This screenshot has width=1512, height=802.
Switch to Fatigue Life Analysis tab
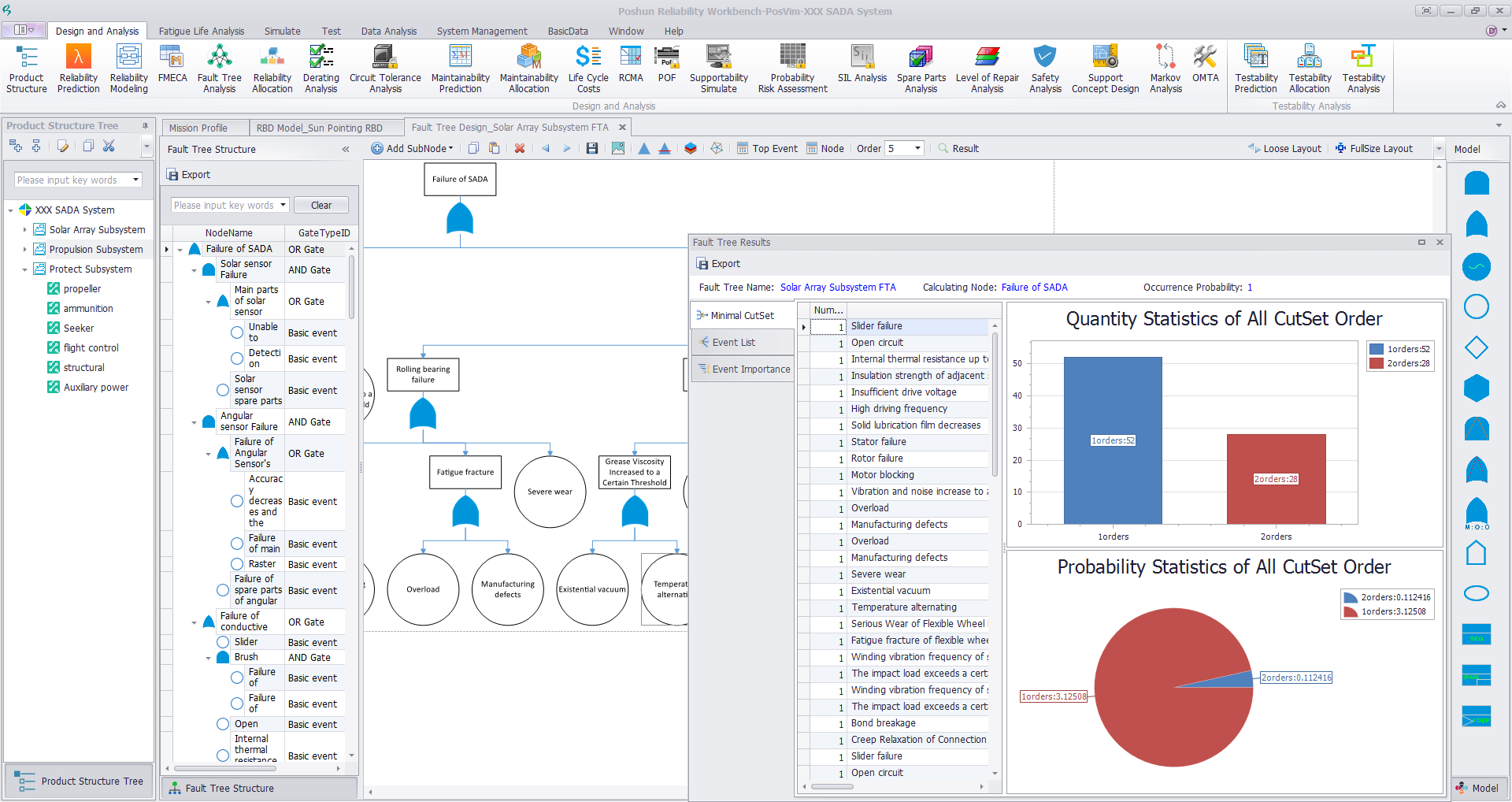coord(202,32)
